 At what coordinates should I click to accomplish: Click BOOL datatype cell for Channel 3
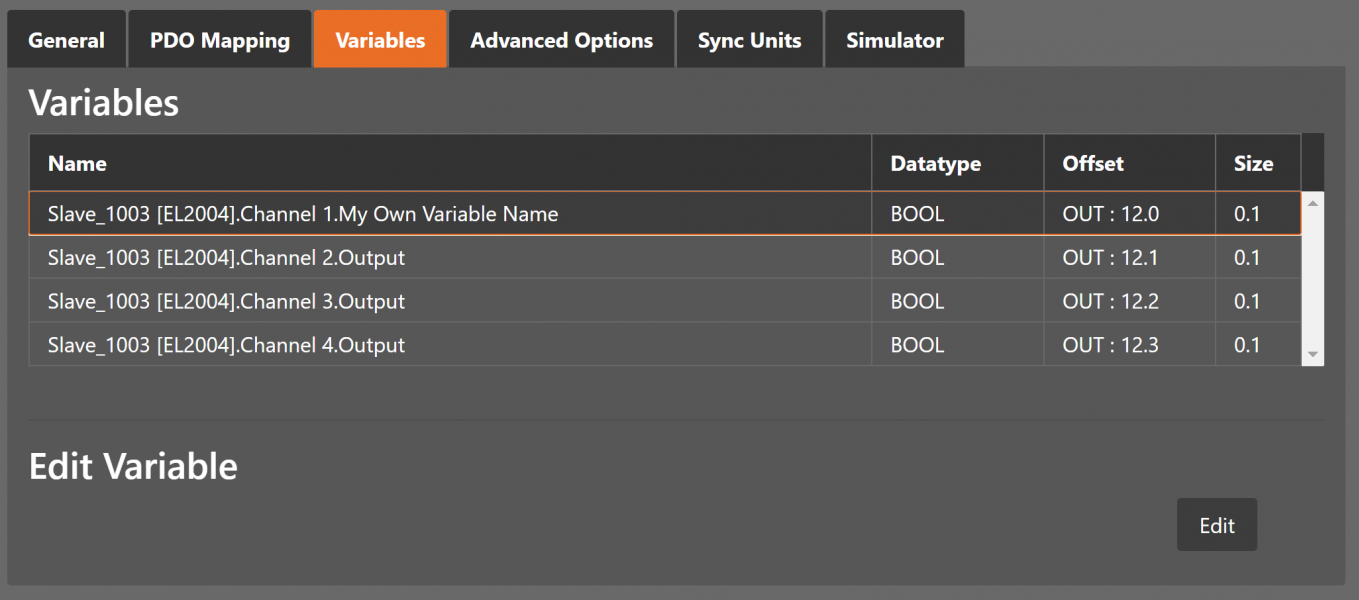(917, 302)
